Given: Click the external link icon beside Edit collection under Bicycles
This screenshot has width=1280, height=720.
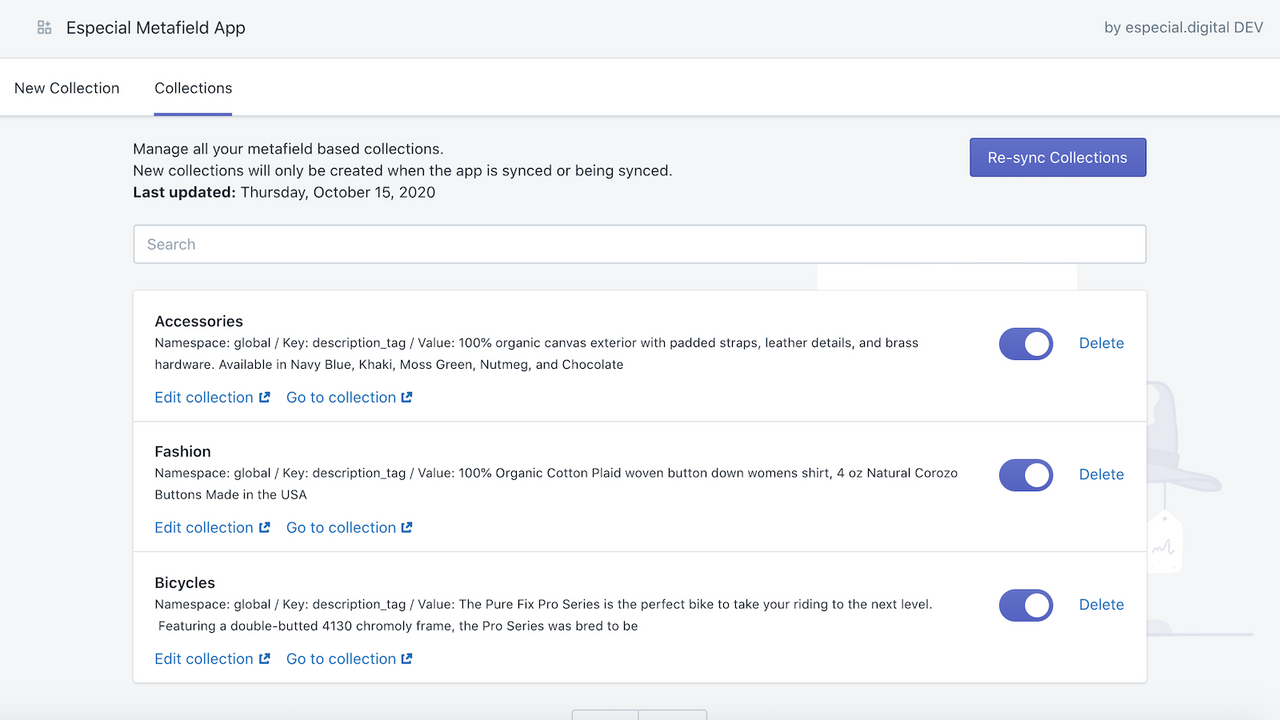Looking at the screenshot, I should pyautogui.click(x=263, y=658).
